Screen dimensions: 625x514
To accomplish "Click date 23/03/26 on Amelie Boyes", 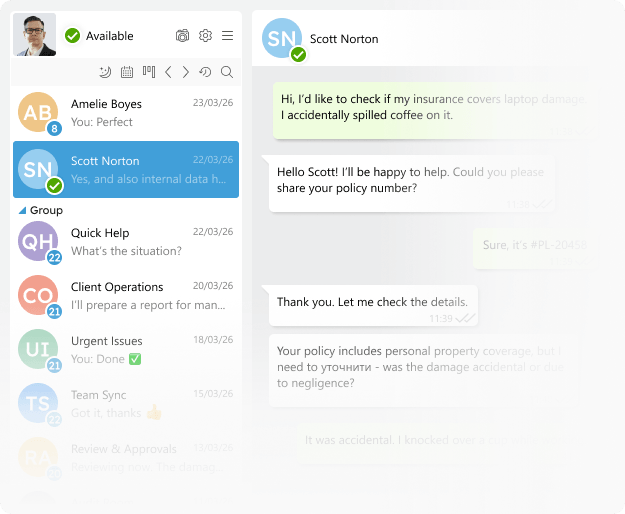I will (213, 103).
